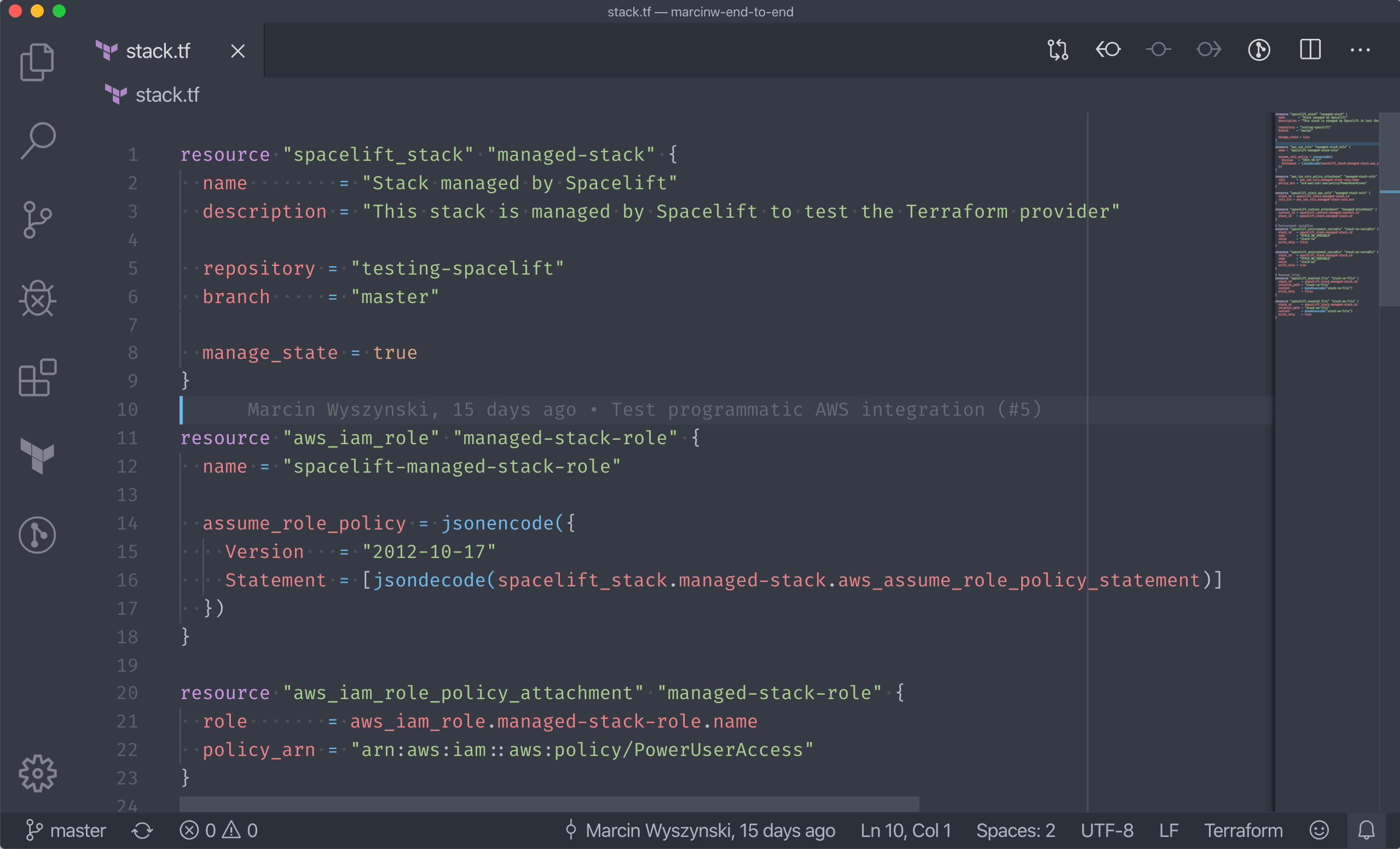Click line number 11 in the gutter
Screen dimensions: 1400x849
[x=128, y=438]
